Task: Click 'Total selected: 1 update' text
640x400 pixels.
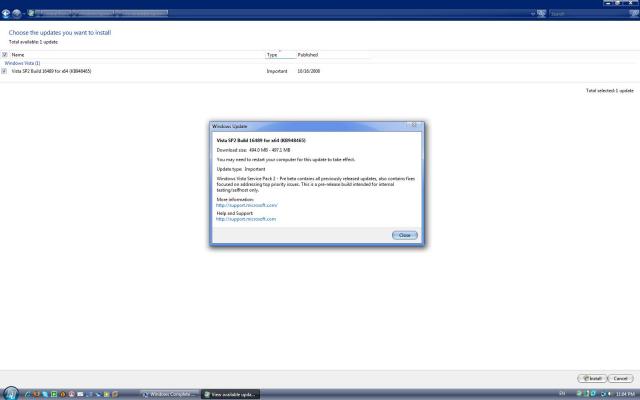Action: pyautogui.click(x=609, y=91)
